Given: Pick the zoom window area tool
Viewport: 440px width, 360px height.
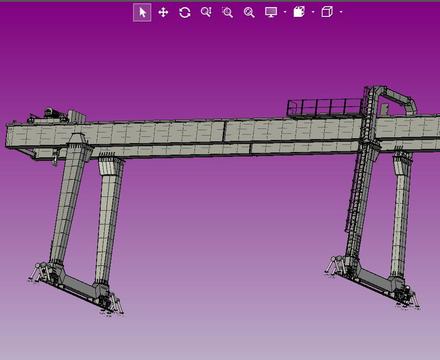Looking at the screenshot, I should (x=227, y=13).
